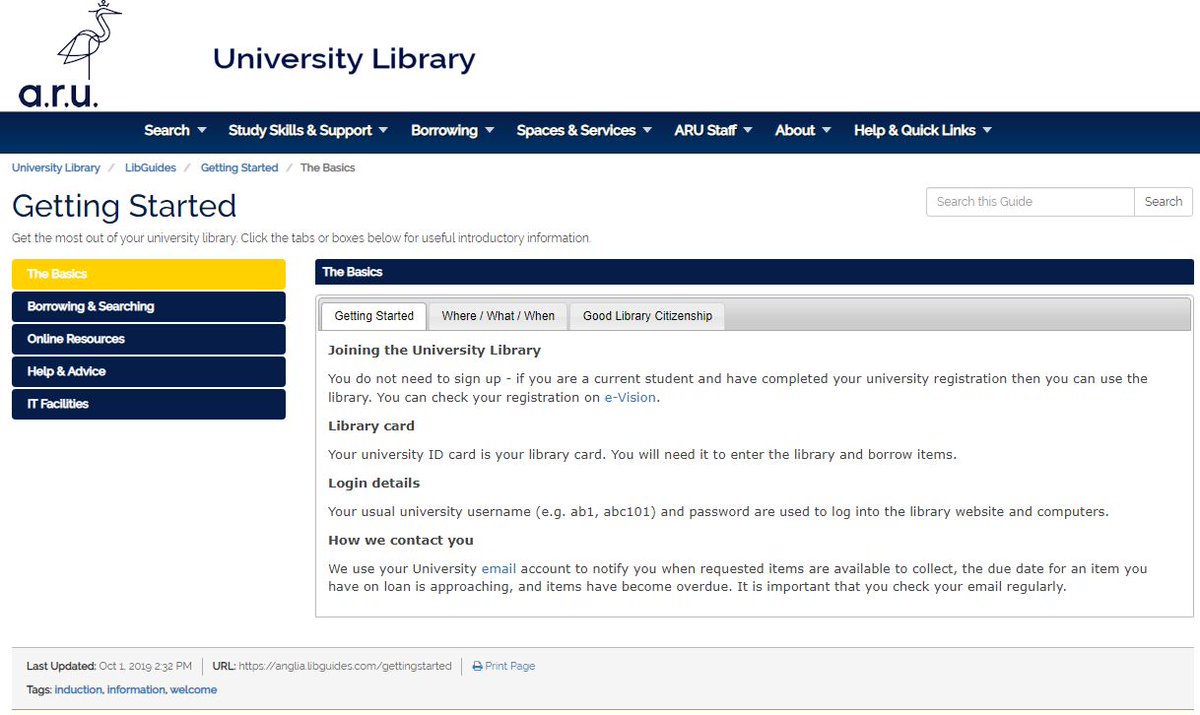Expand the Spaces & Services menu

pyautogui.click(x=584, y=130)
